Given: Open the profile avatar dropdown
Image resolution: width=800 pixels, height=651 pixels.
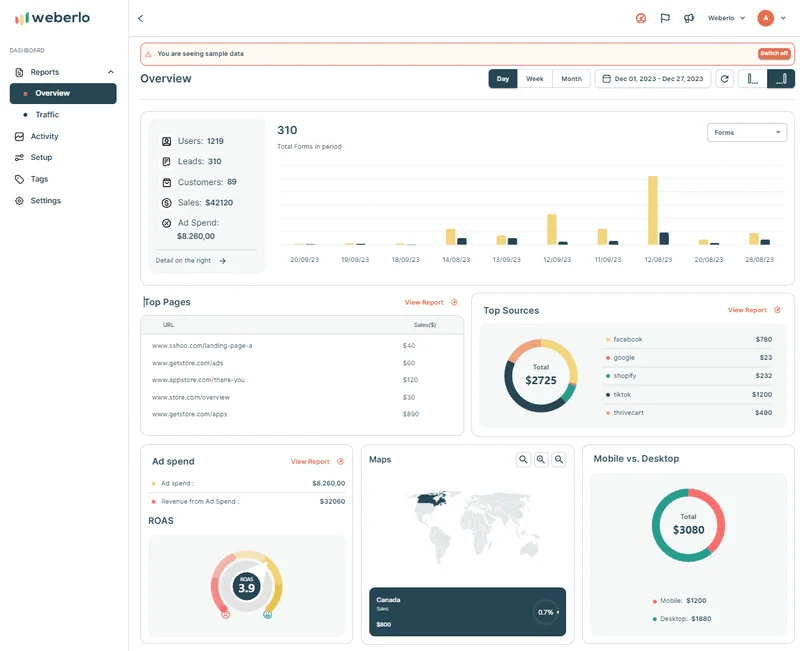Looking at the screenshot, I should coord(766,17).
